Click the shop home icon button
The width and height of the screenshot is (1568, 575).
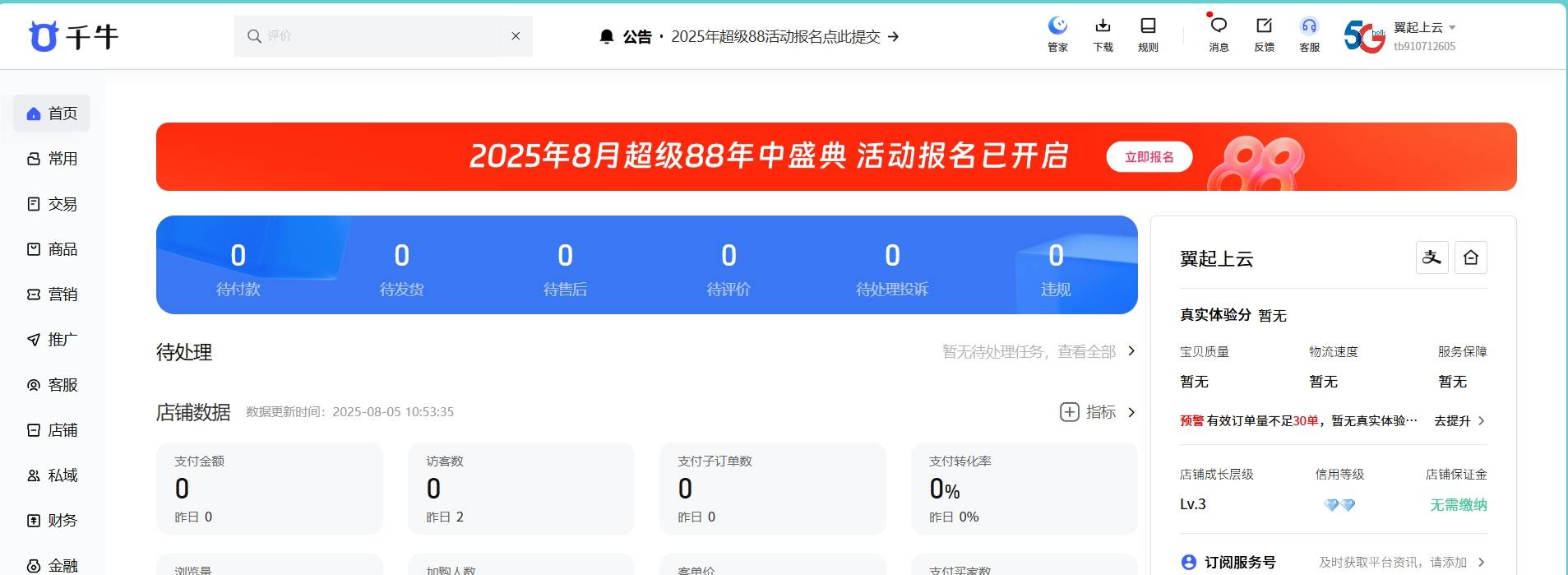point(1471,257)
